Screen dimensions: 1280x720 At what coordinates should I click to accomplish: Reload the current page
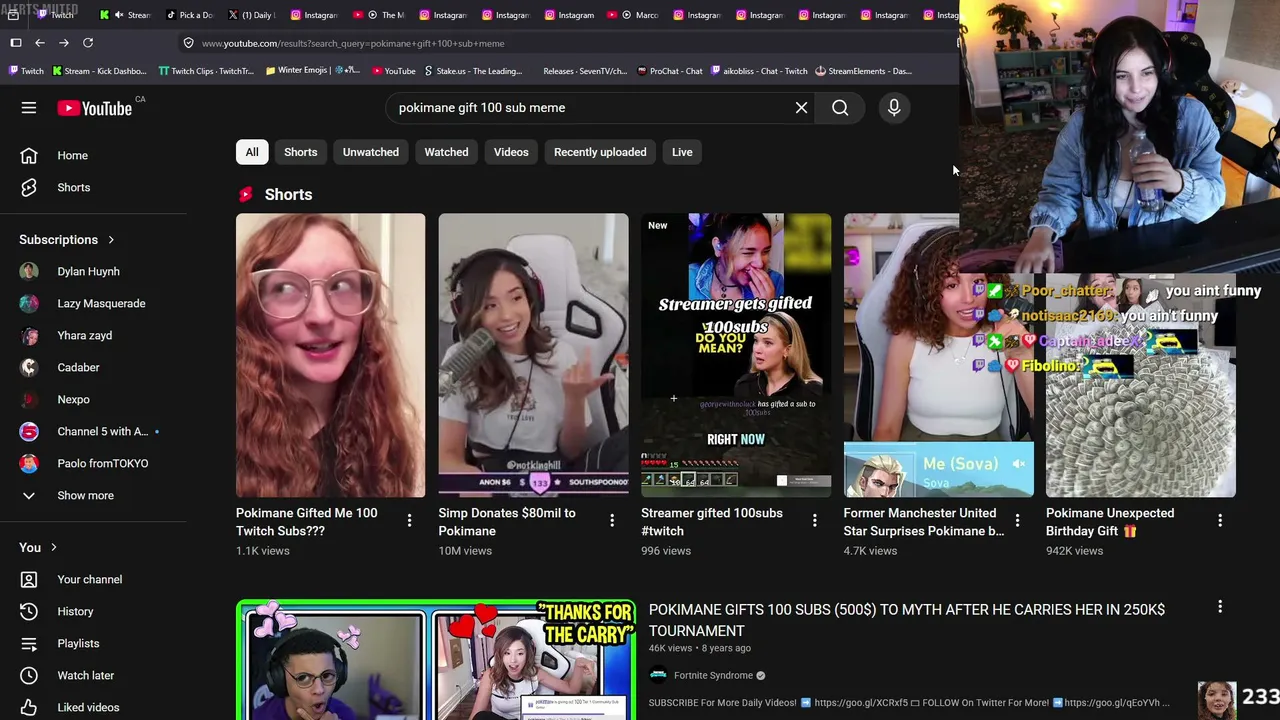pyautogui.click(x=88, y=43)
